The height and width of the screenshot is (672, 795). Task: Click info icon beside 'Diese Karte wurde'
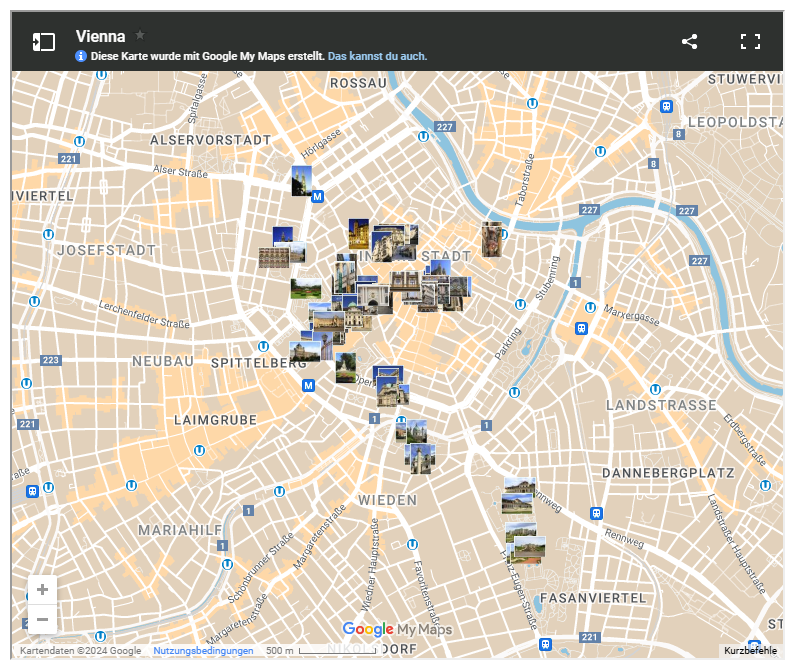tap(82, 56)
